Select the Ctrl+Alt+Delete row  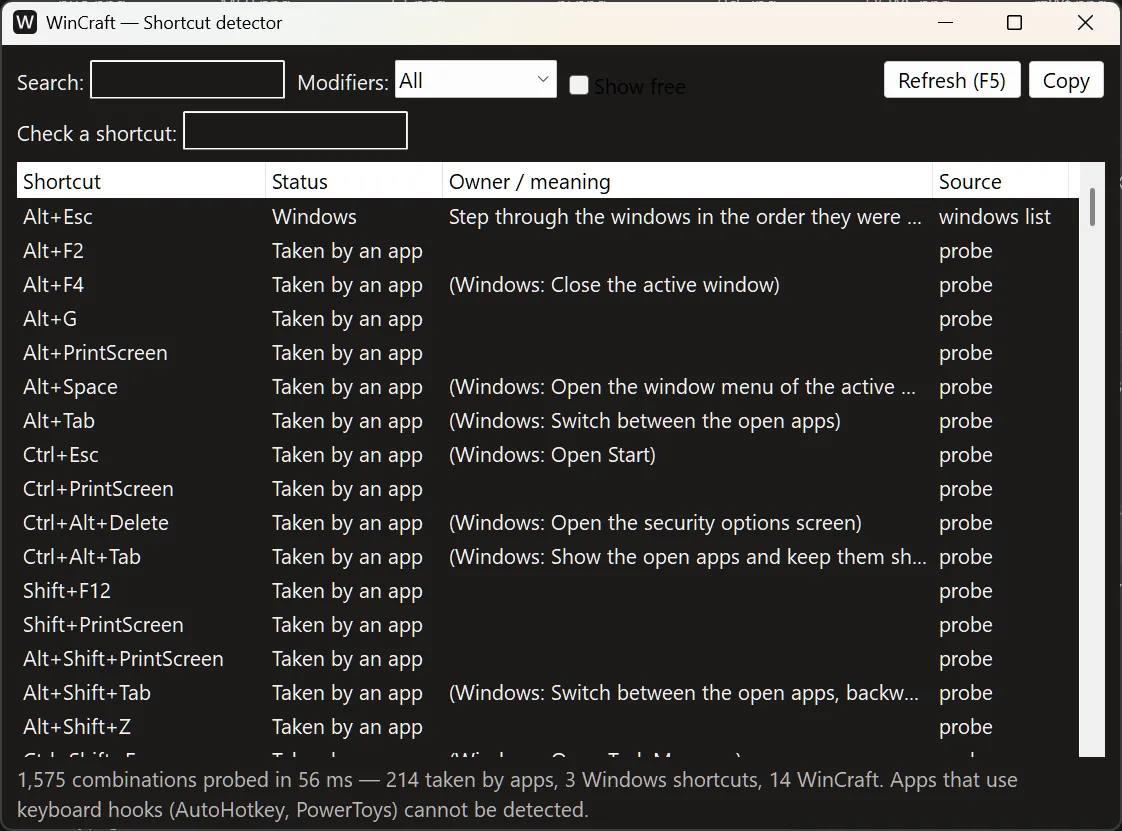tap(547, 523)
